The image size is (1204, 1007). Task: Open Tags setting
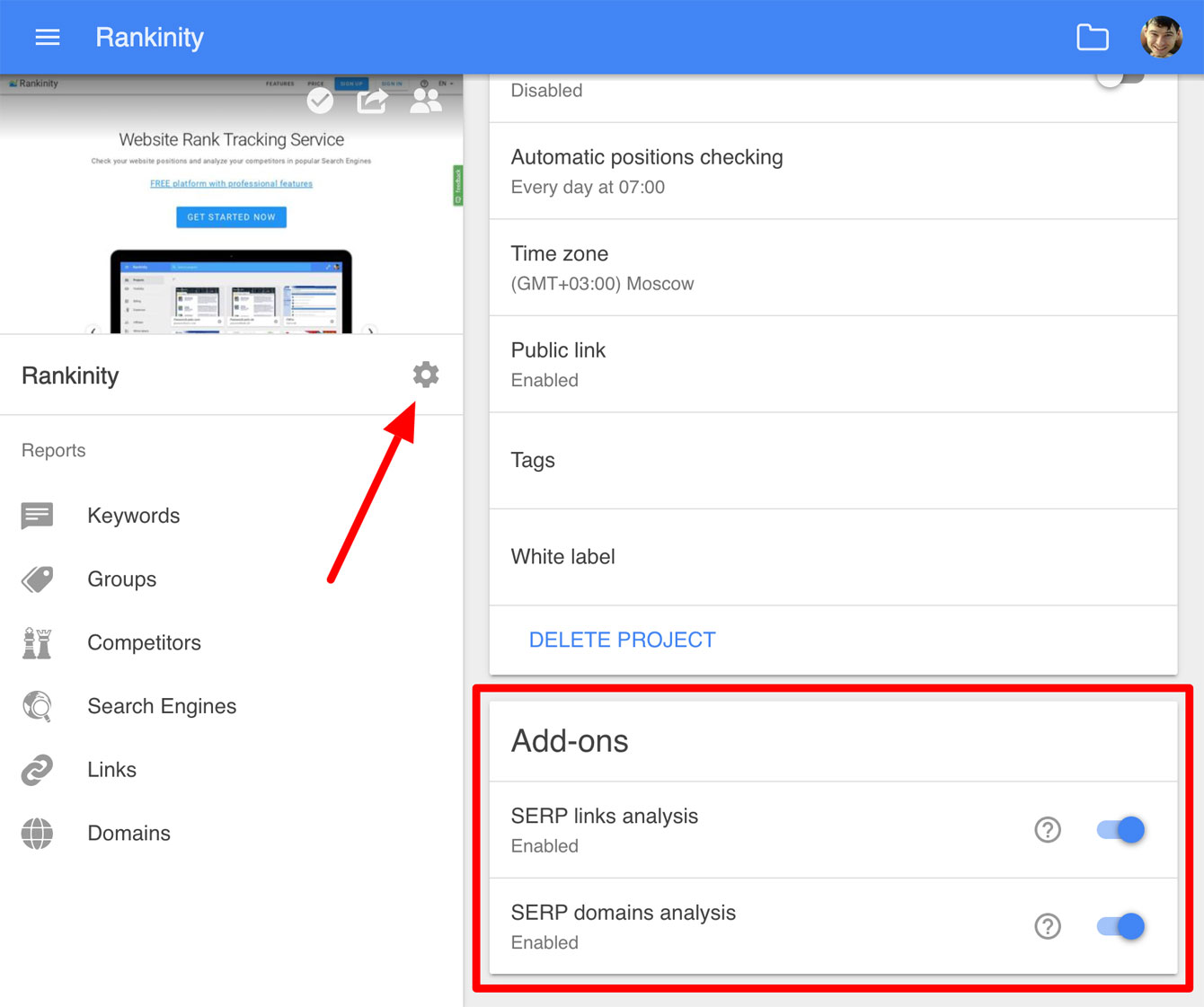pyautogui.click(x=833, y=461)
